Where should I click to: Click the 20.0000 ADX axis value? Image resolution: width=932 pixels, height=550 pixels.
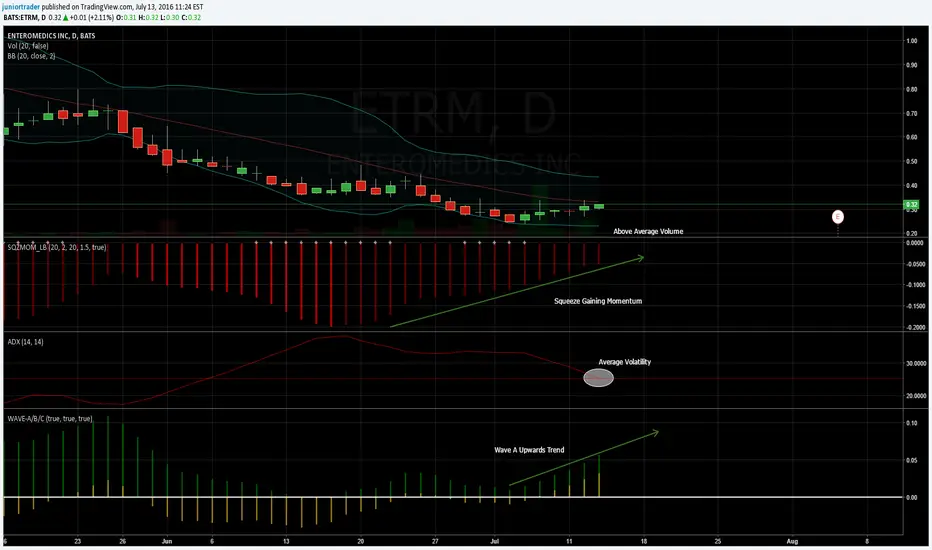[x=915, y=395]
